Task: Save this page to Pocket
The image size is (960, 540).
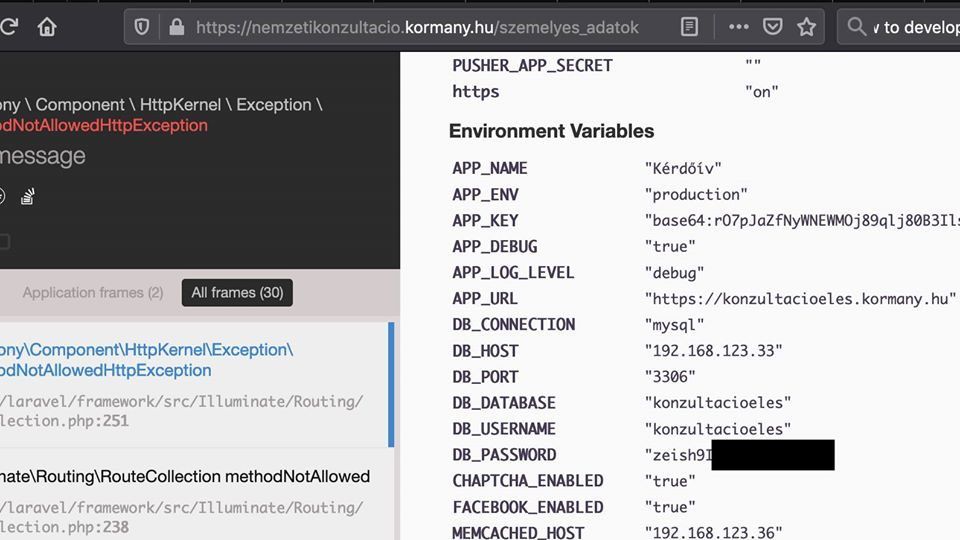Action: (773, 26)
